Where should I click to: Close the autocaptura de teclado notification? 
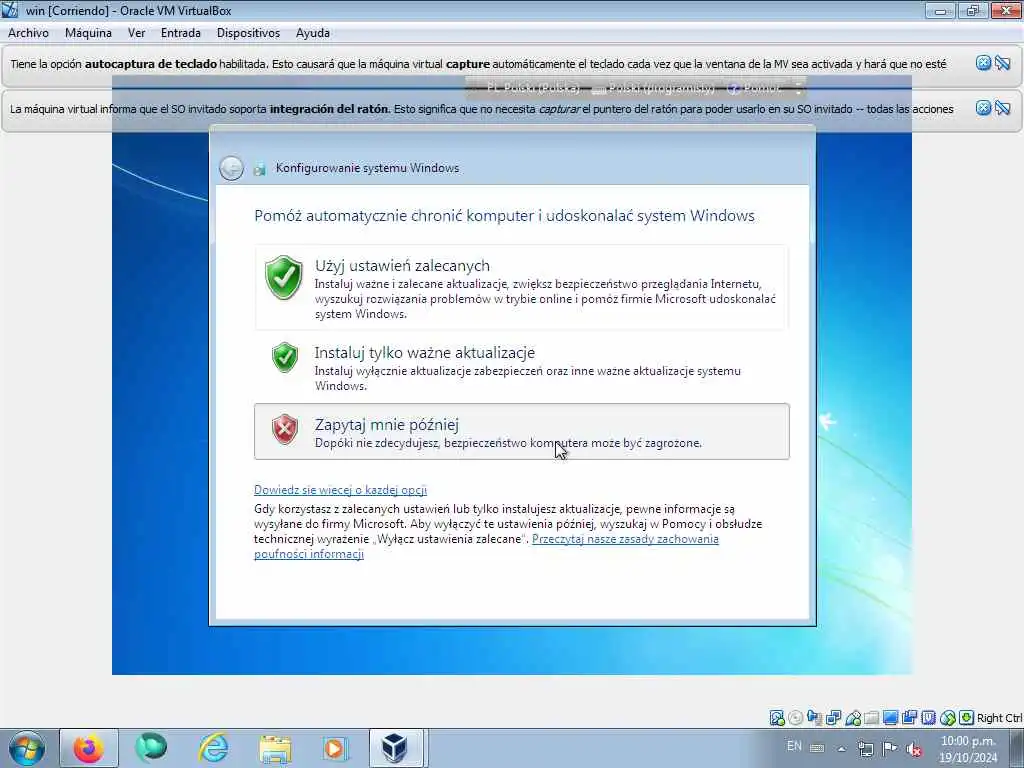pyautogui.click(x=983, y=63)
